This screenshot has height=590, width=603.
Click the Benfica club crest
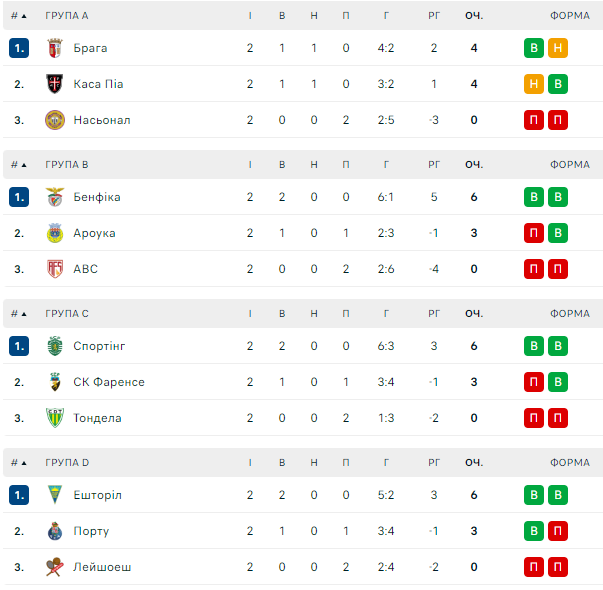(54, 197)
